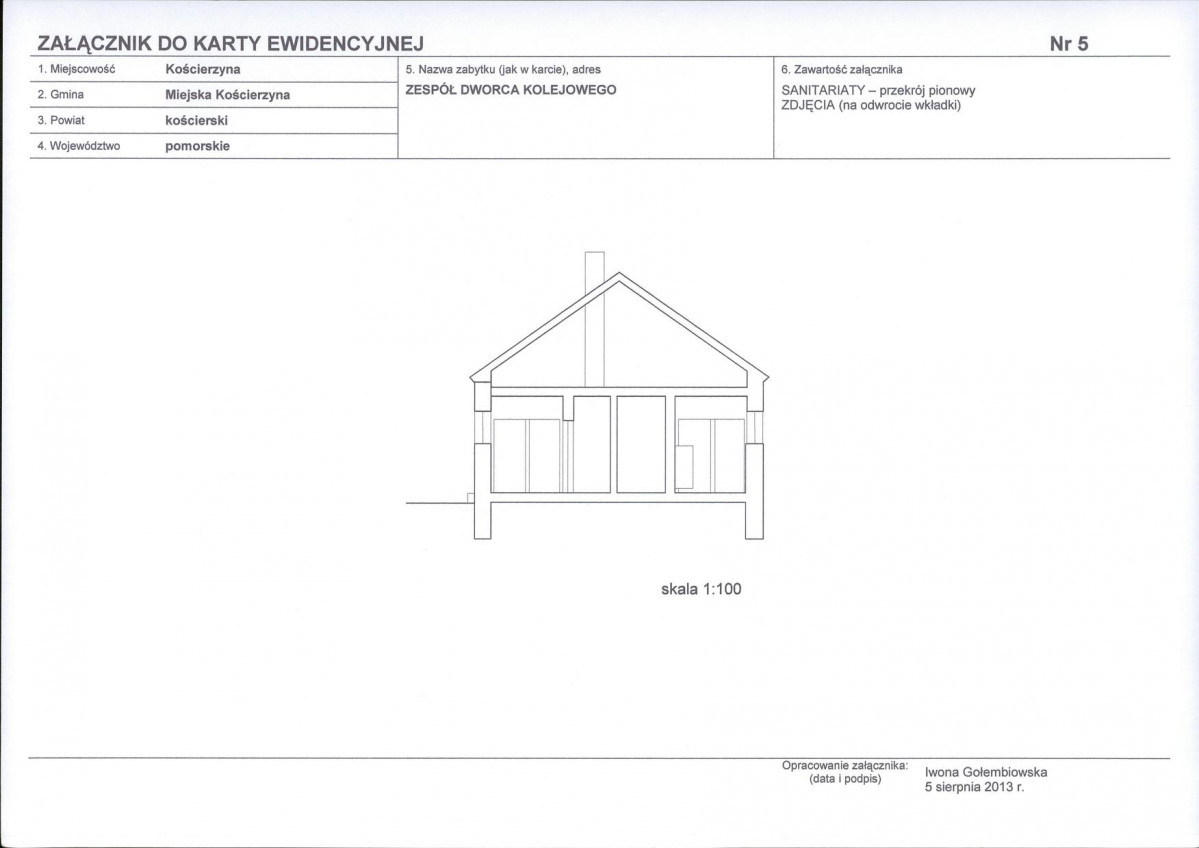Click the 'skala 1:100' scale label
Viewport: 1199px width, 848px height.
click(x=701, y=589)
